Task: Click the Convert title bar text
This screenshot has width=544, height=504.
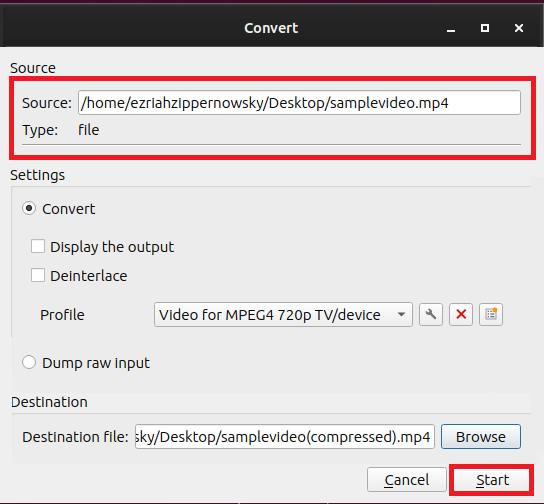Action: (271, 28)
